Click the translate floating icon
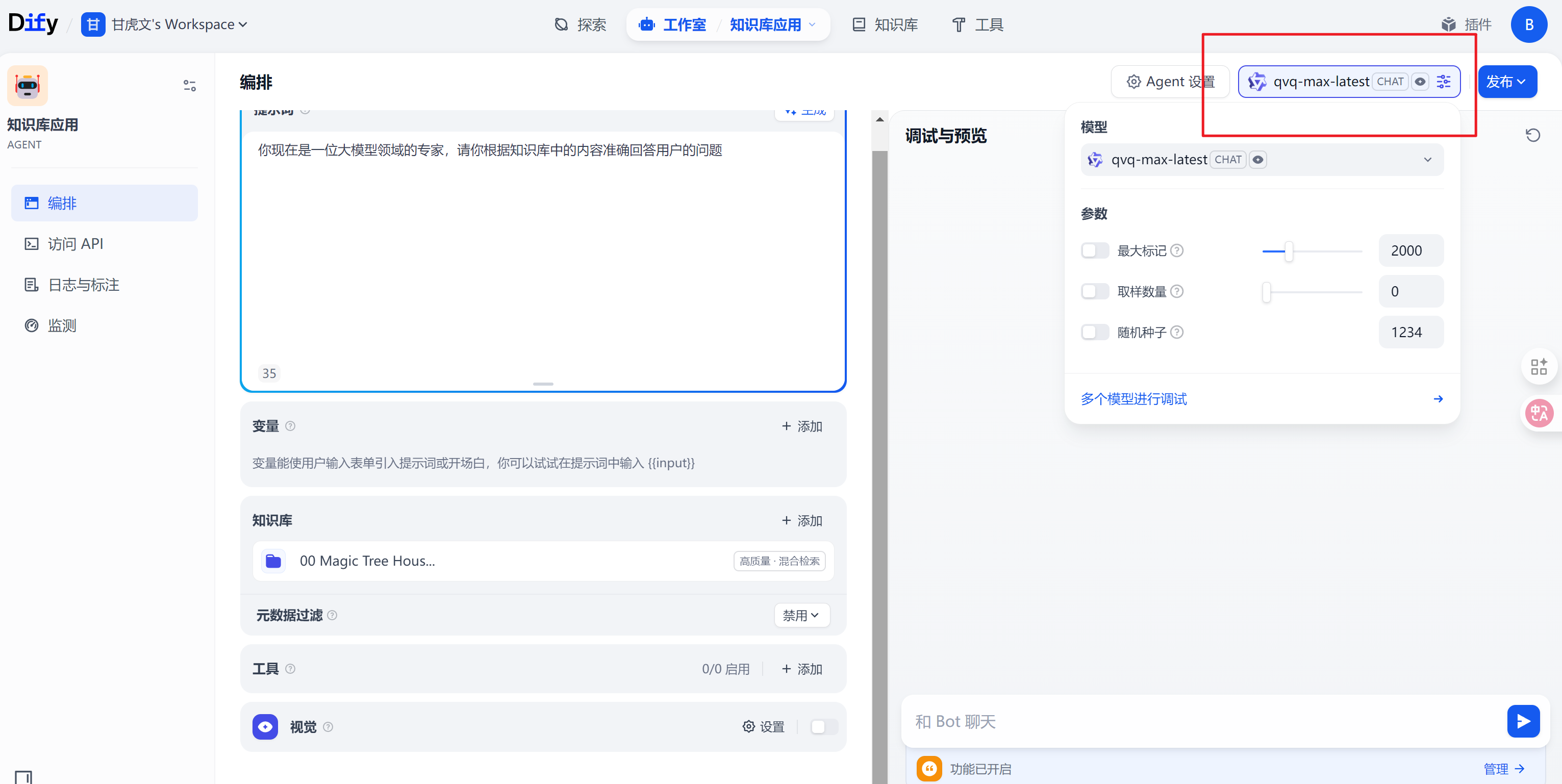This screenshot has width=1562, height=784. (1539, 414)
